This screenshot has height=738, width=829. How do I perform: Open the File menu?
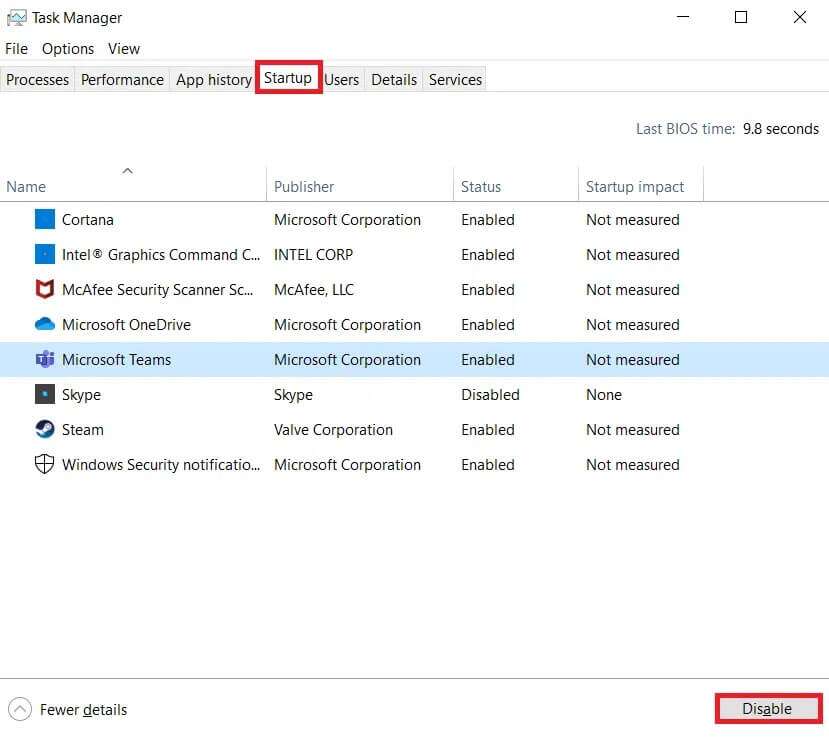(16, 49)
